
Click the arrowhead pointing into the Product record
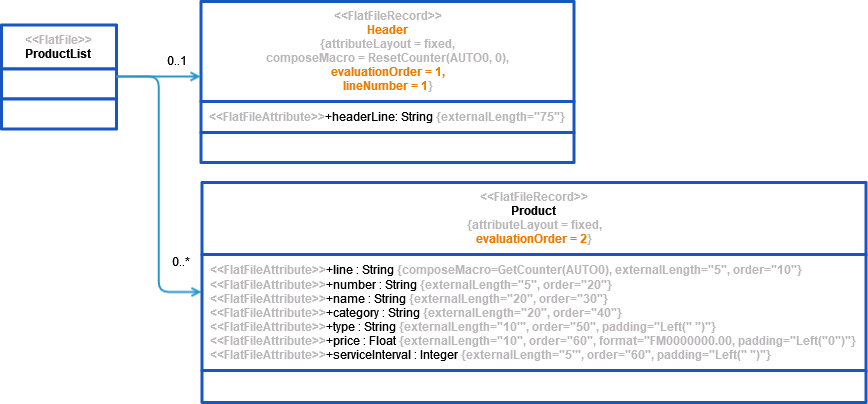point(195,292)
